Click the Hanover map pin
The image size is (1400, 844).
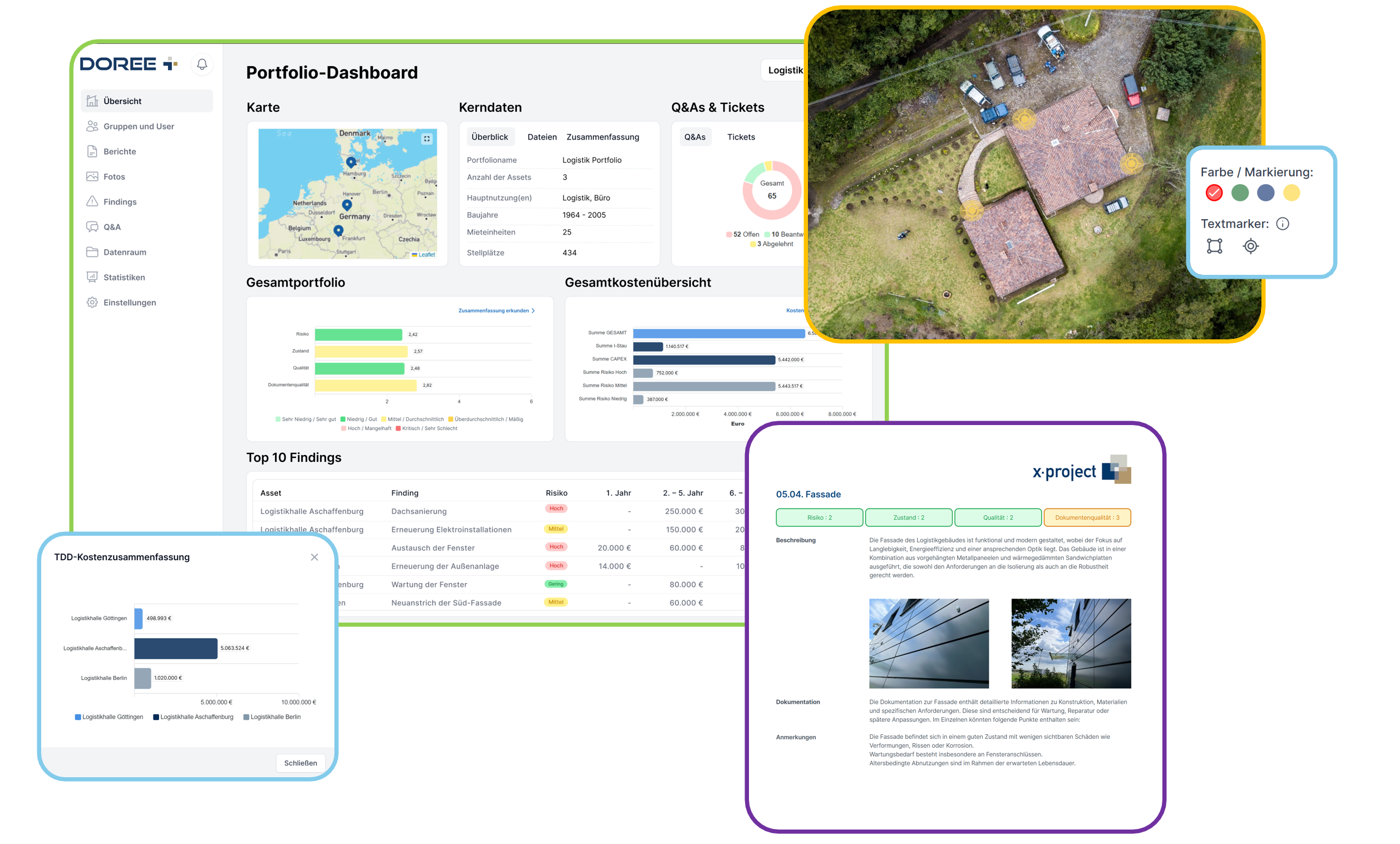pos(347,205)
